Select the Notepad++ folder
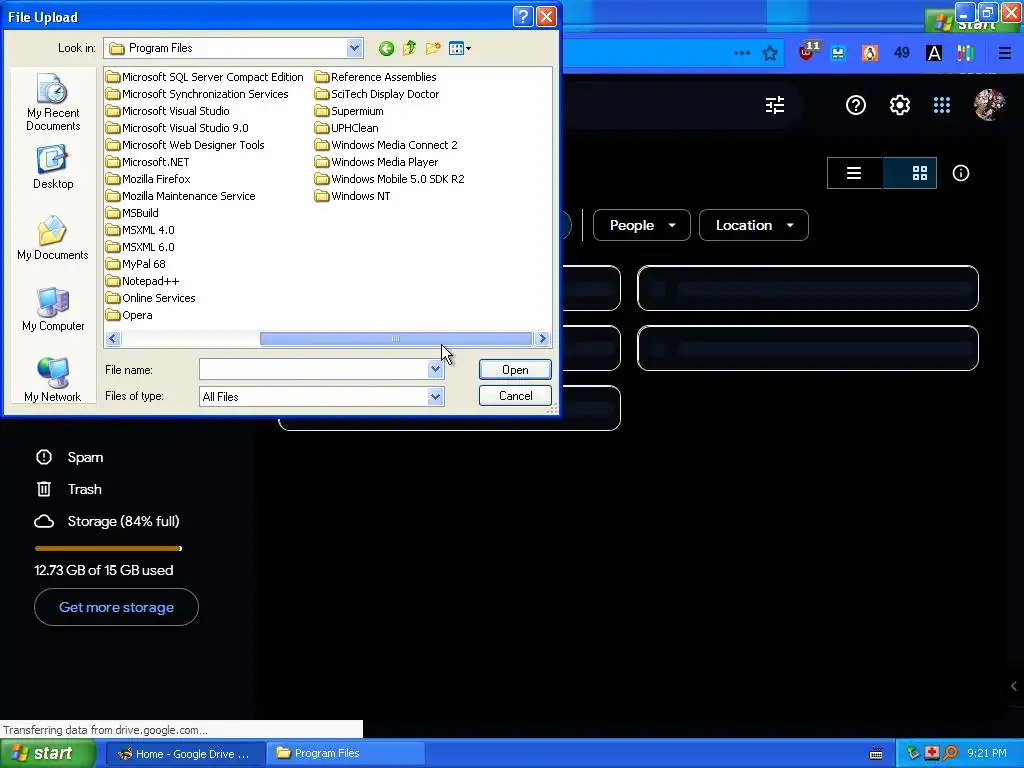The width and height of the screenshot is (1024, 768). click(142, 281)
